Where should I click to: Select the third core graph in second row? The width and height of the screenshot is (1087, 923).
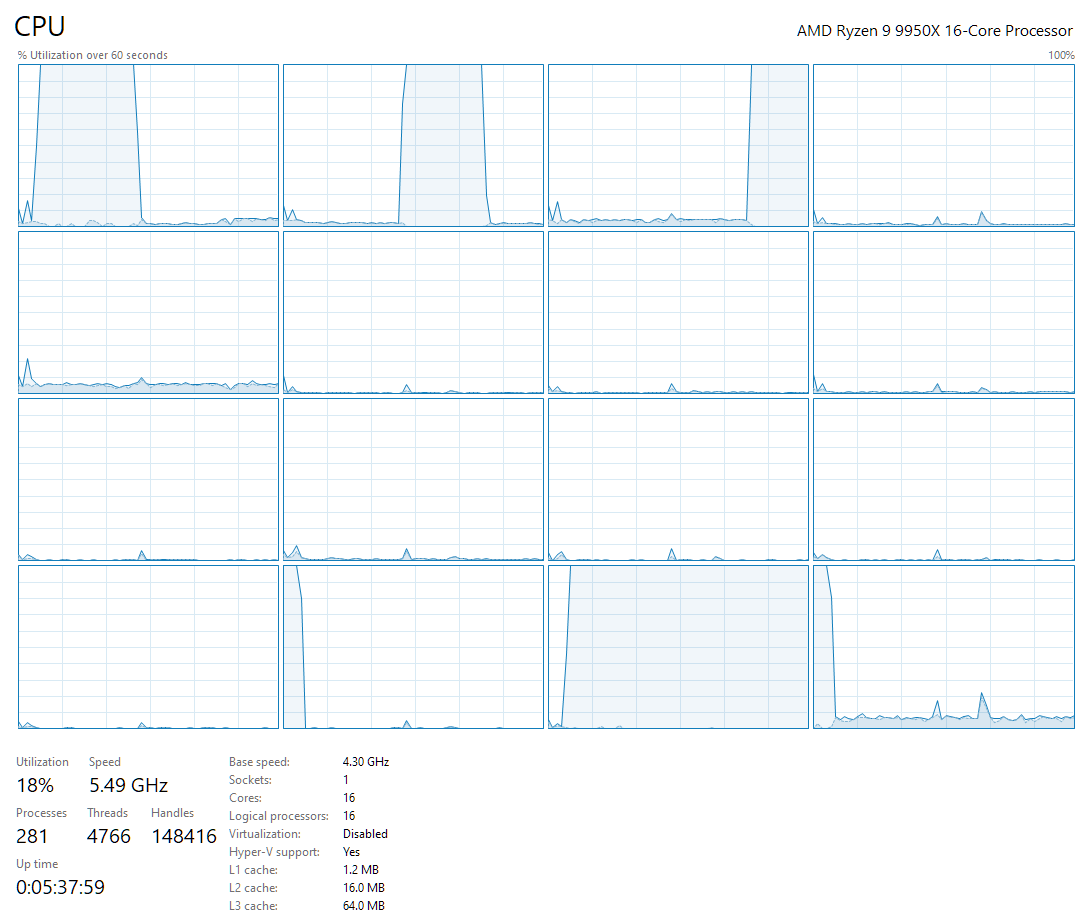point(678,313)
